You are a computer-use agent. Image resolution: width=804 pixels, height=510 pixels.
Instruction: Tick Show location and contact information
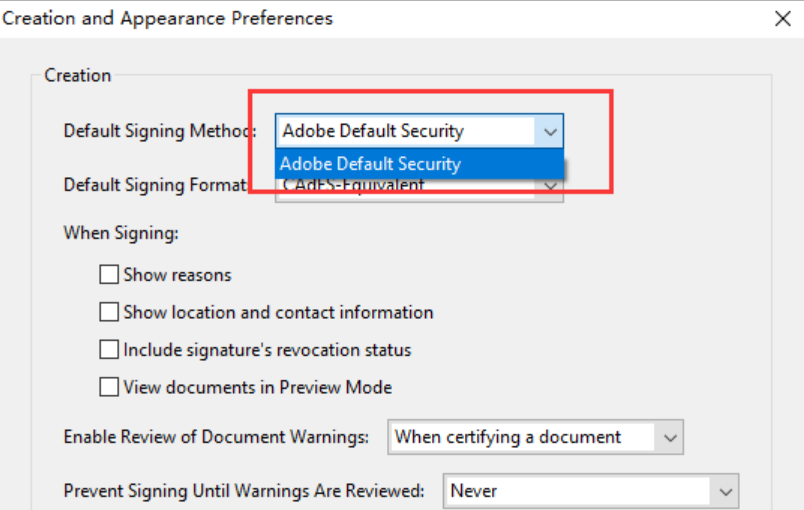click(109, 312)
